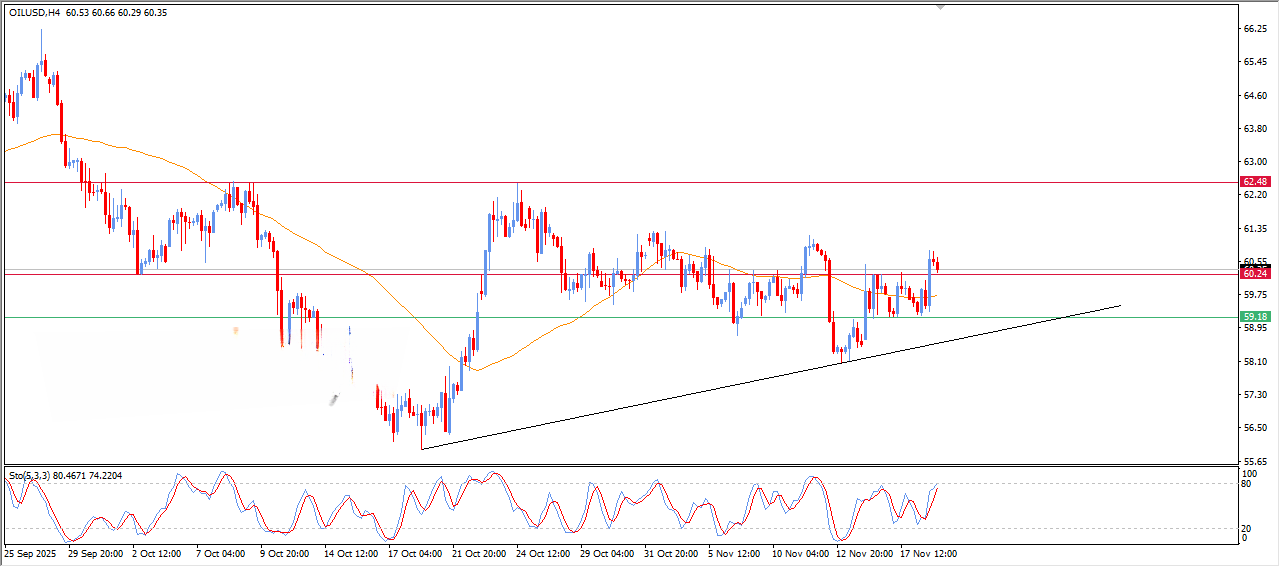The height and width of the screenshot is (567, 1280).
Task: Click the Sto(5,3,3) indicator label
Action: coord(35,476)
